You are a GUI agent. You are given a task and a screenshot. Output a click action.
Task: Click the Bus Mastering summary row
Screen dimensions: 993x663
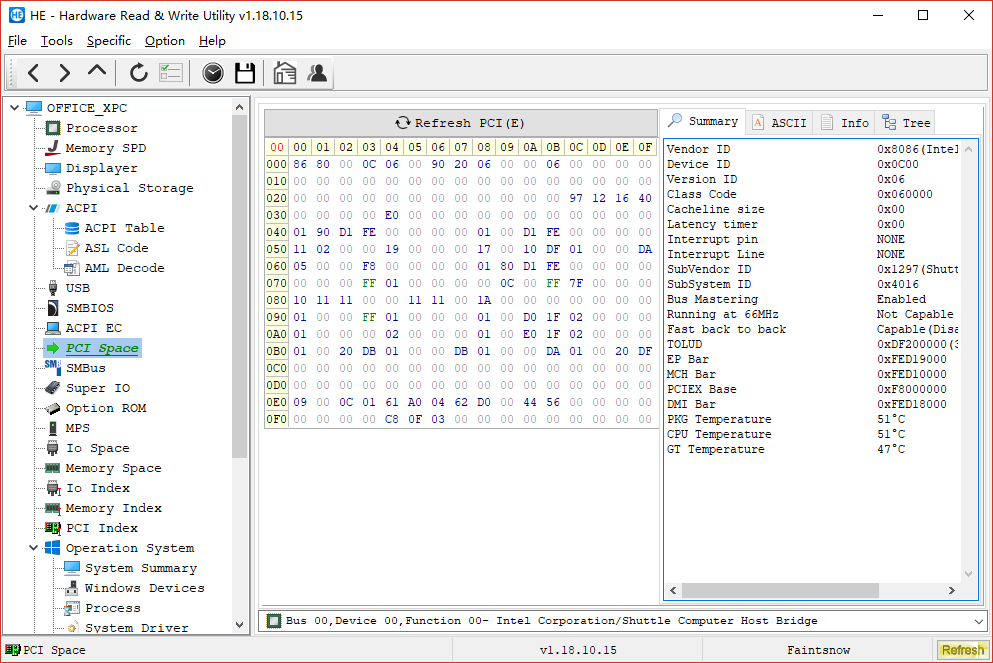point(813,300)
